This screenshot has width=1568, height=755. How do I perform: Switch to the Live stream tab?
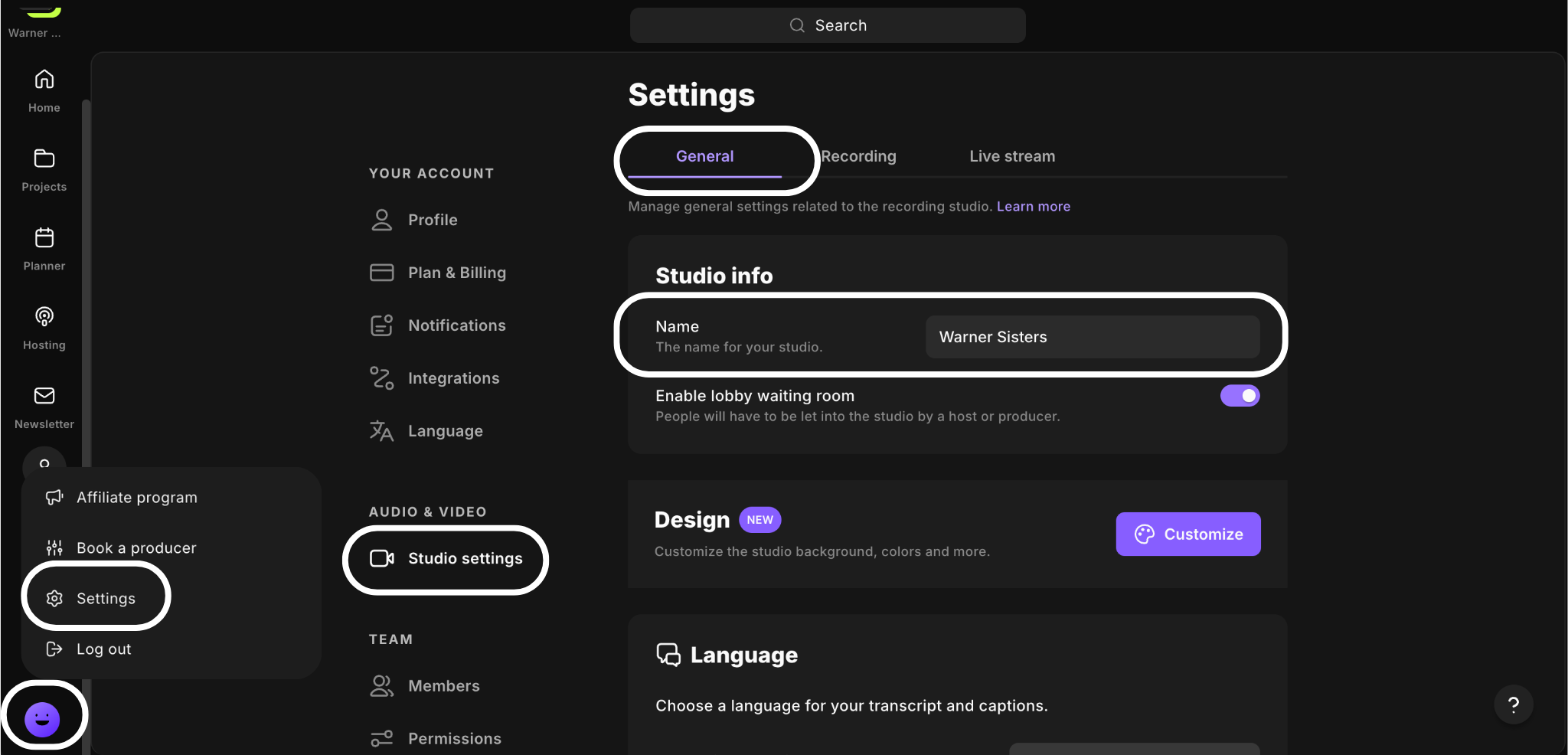point(1012,156)
